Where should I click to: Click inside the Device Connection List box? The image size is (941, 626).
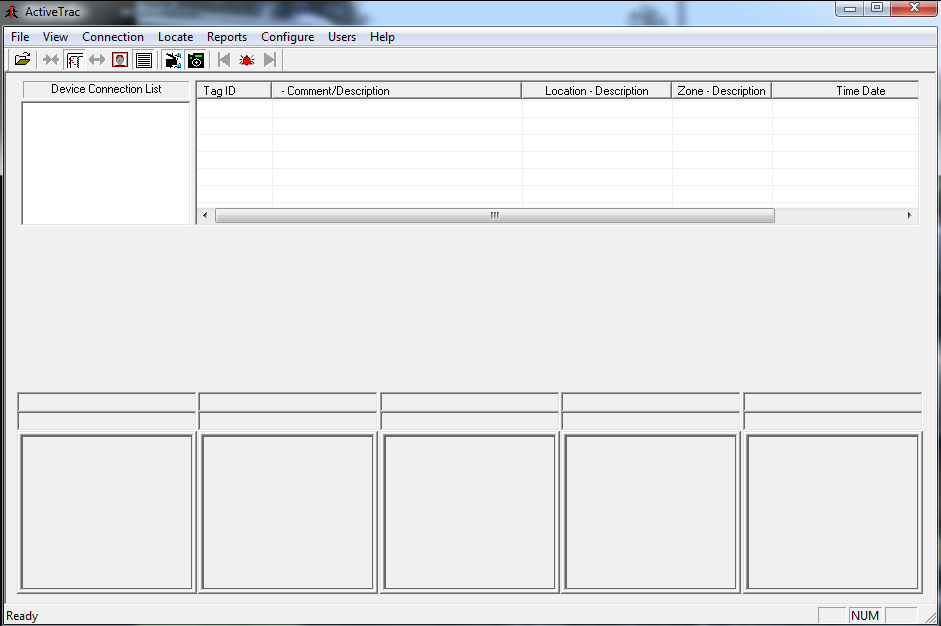point(106,163)
